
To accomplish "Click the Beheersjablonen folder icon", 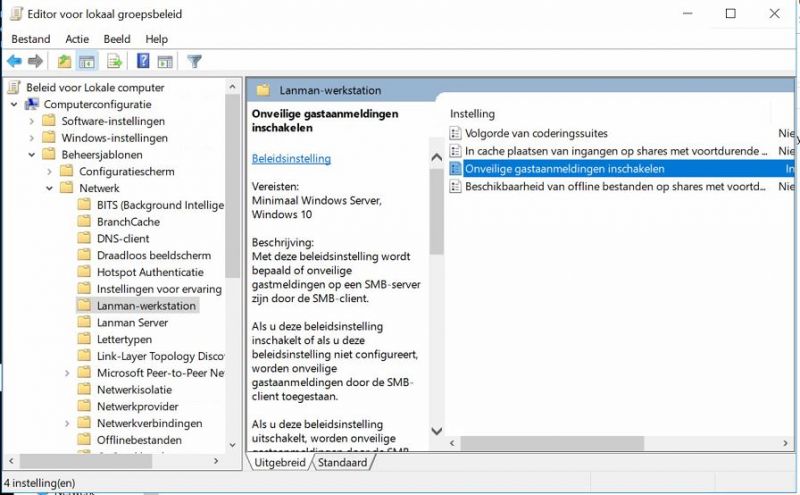I will pyautogui.click(x=49, y=155).
